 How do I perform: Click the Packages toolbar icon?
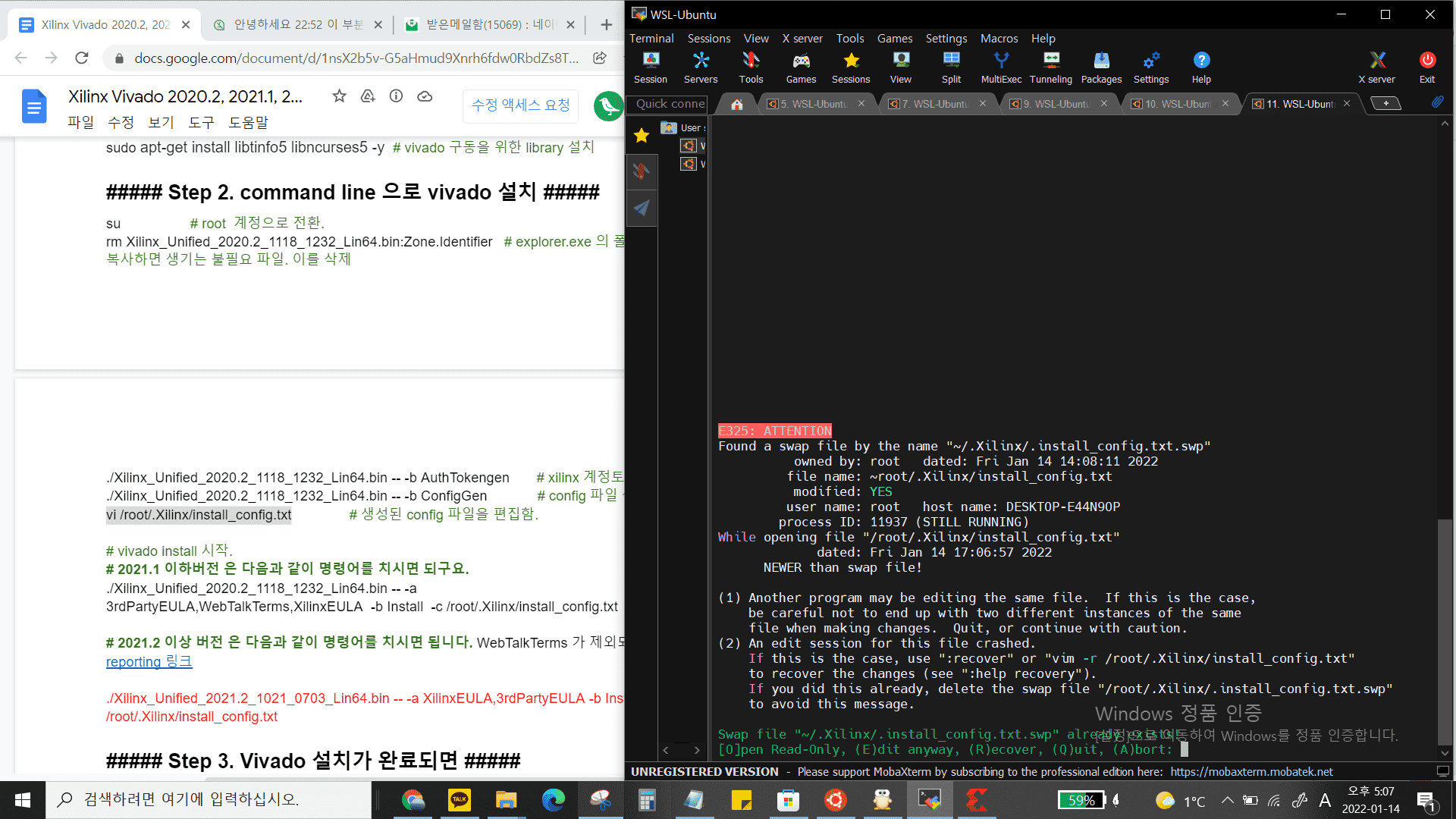(x=1100, y=67)
